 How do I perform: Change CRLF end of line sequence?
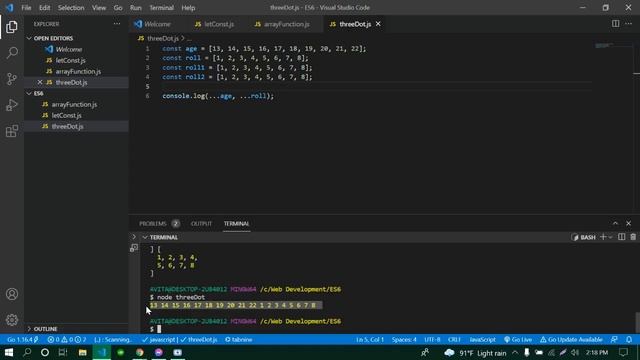point(454,340)
